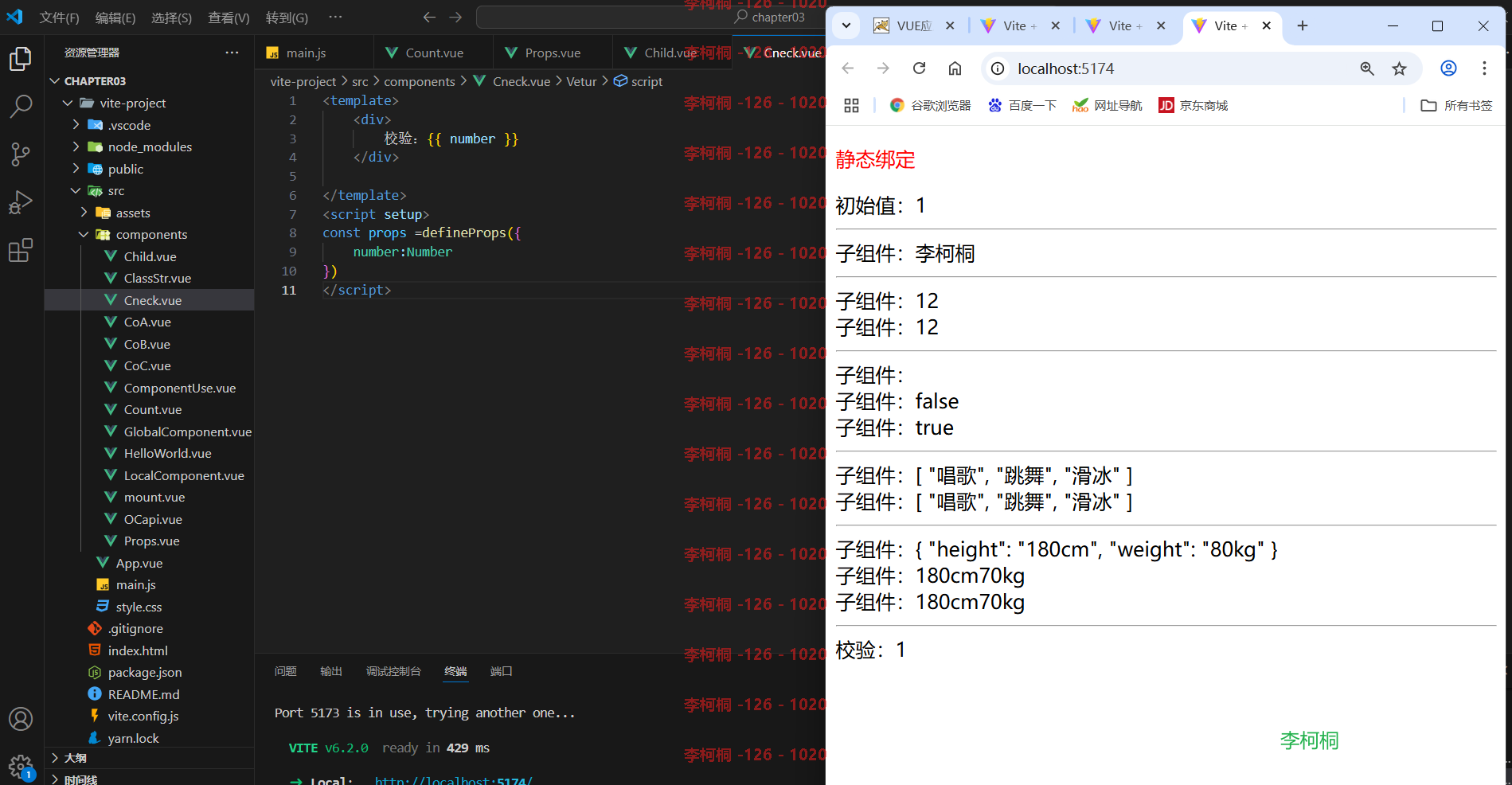This screenshot has height=785, width=1512.
Task: Click the chapter03 command search box
Action: click(x=651, y=18)
